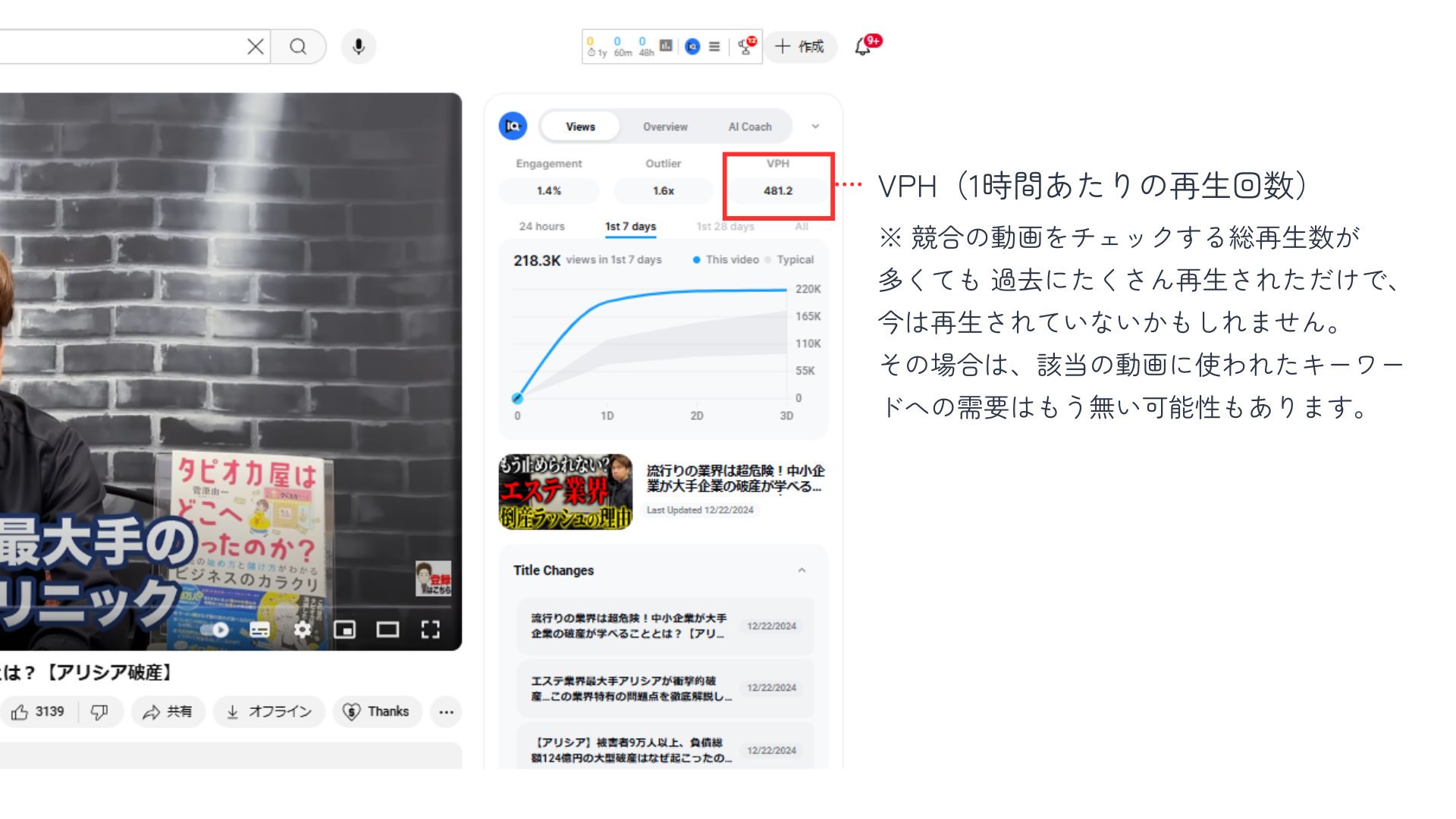The height and width of the screenshot is (819, 1456).
Task: Open the more actions ellipsis menu
Action: tap(447, 712)
